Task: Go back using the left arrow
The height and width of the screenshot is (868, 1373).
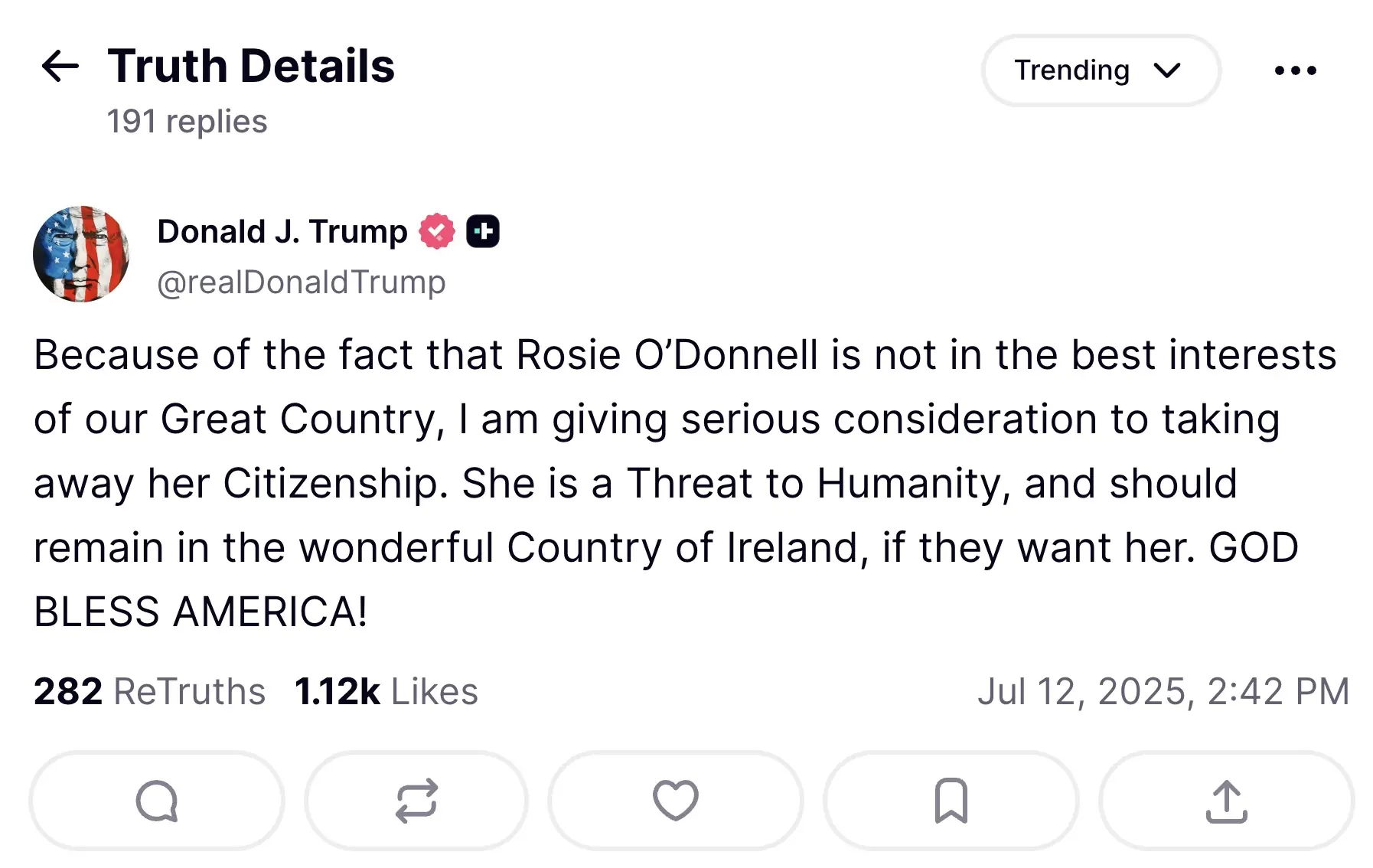Action: coord(60,67)
